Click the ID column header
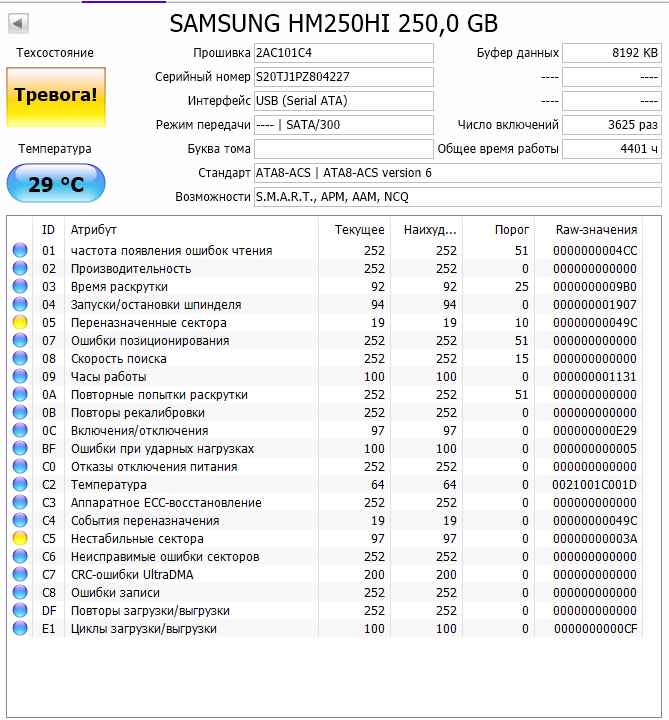 pyautogui.click(x=48, y=229)
